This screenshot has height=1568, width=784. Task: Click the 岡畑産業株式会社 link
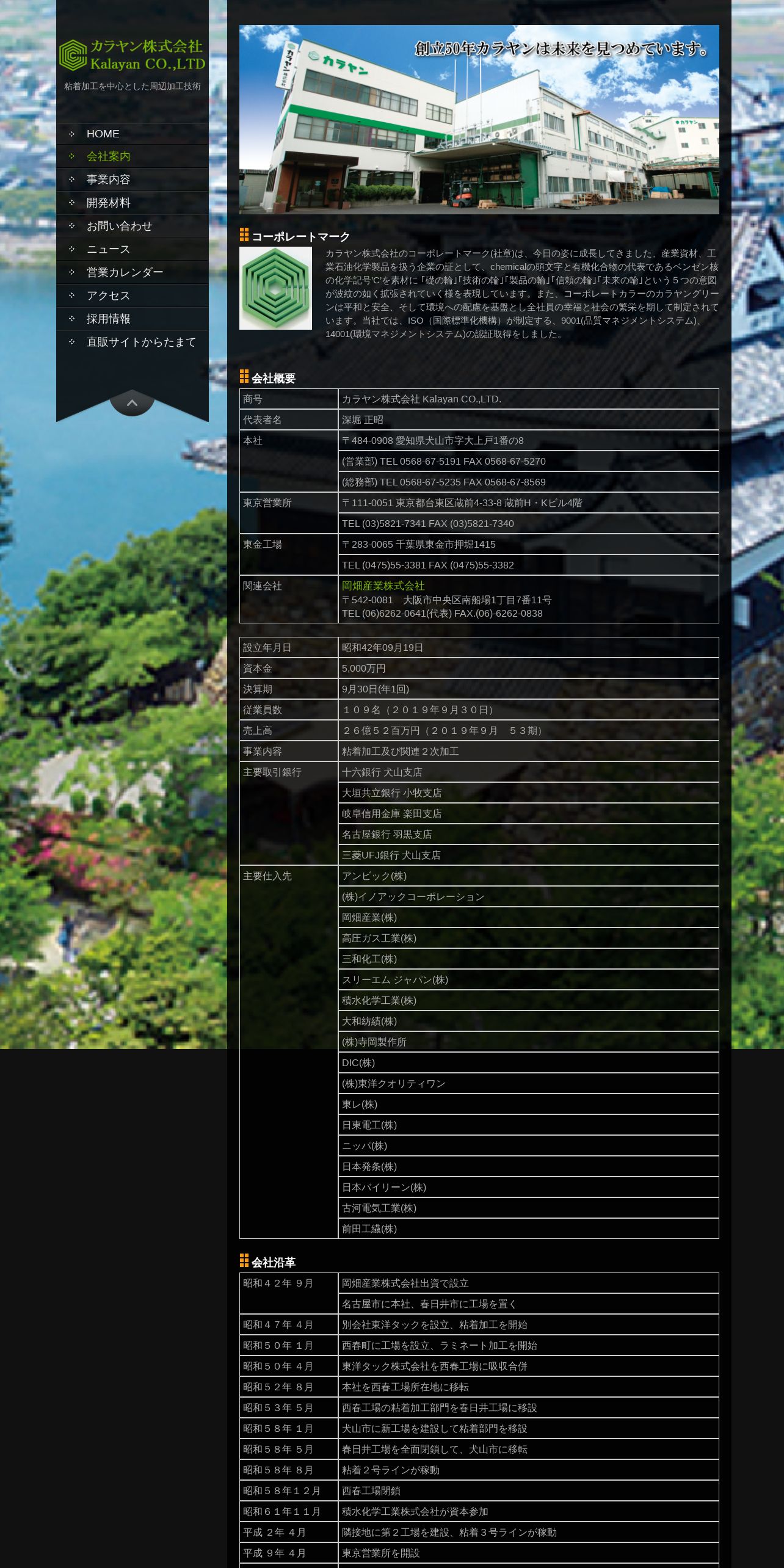[383, 586]
